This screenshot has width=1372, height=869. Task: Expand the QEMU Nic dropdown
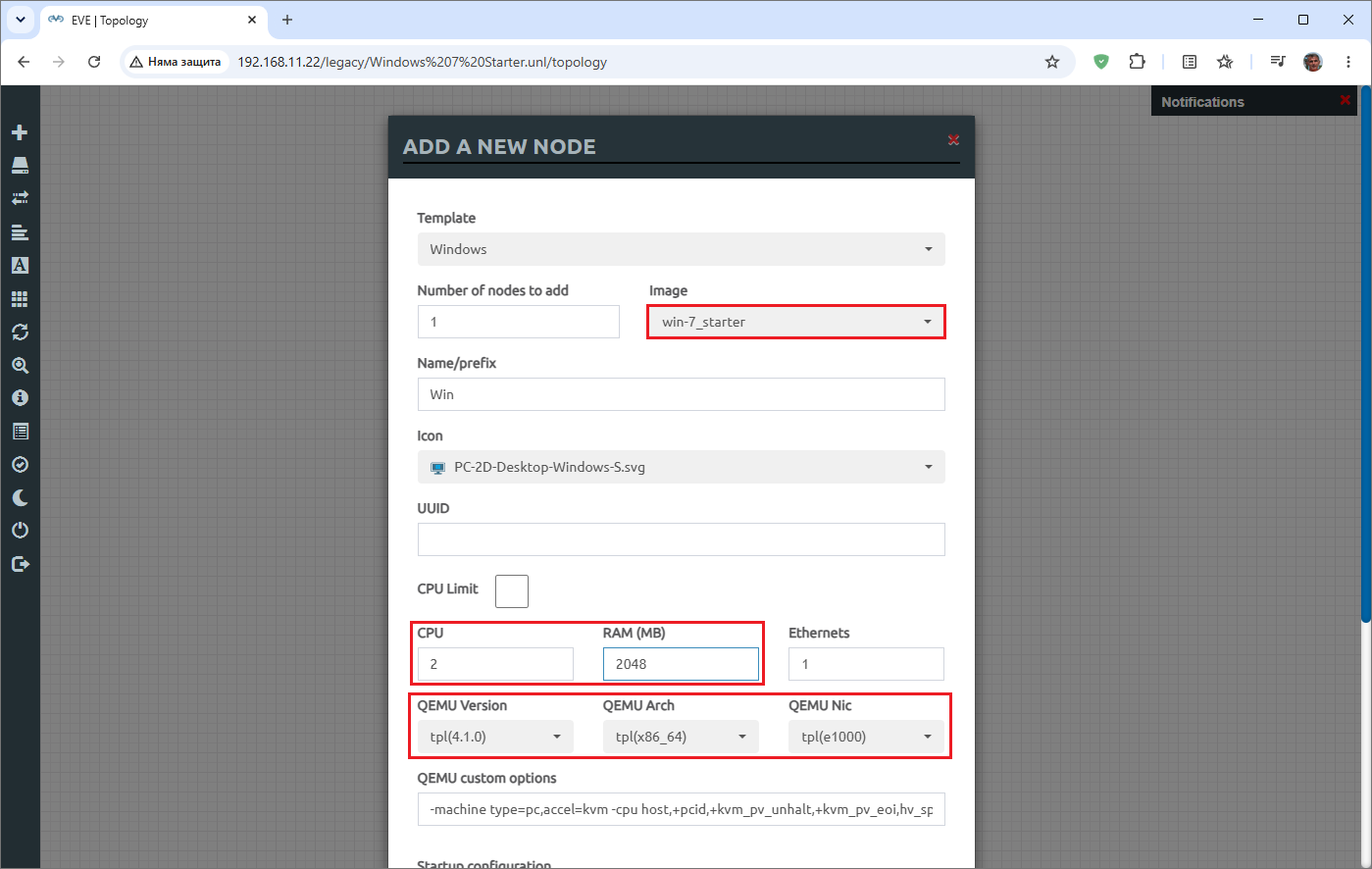[867, 737]
